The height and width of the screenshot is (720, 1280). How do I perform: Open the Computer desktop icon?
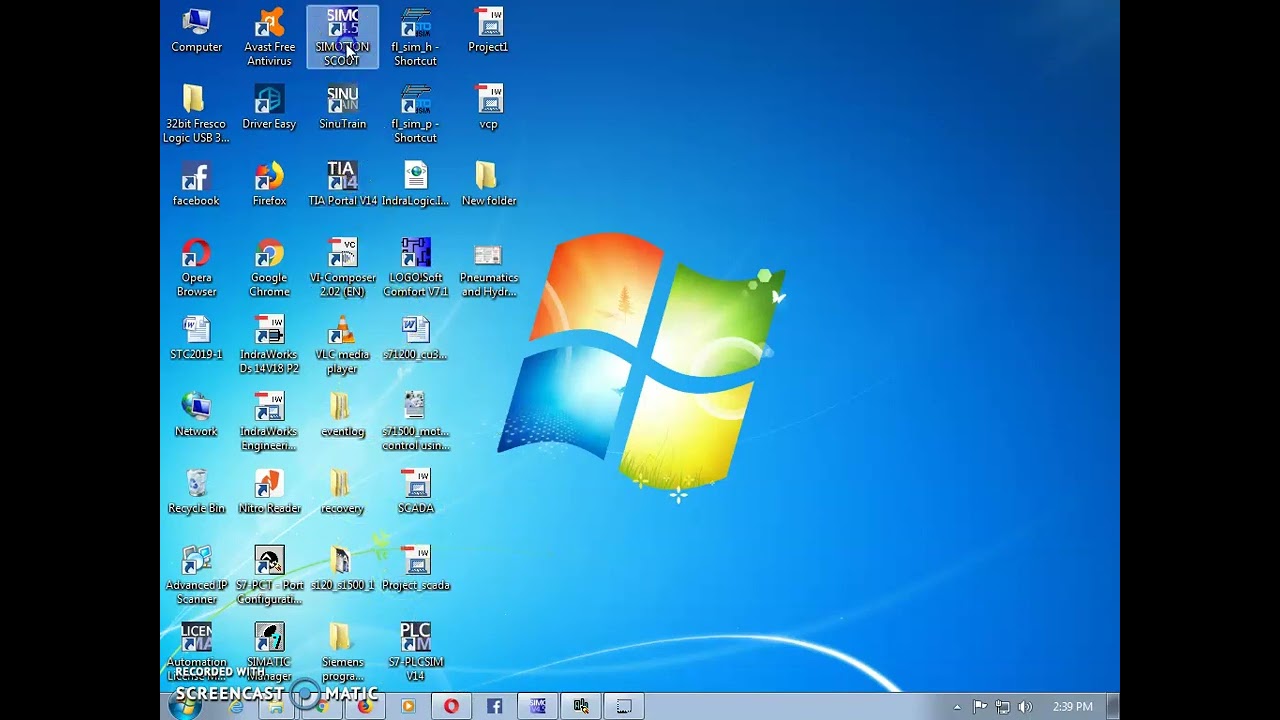(x=196, y=31)
